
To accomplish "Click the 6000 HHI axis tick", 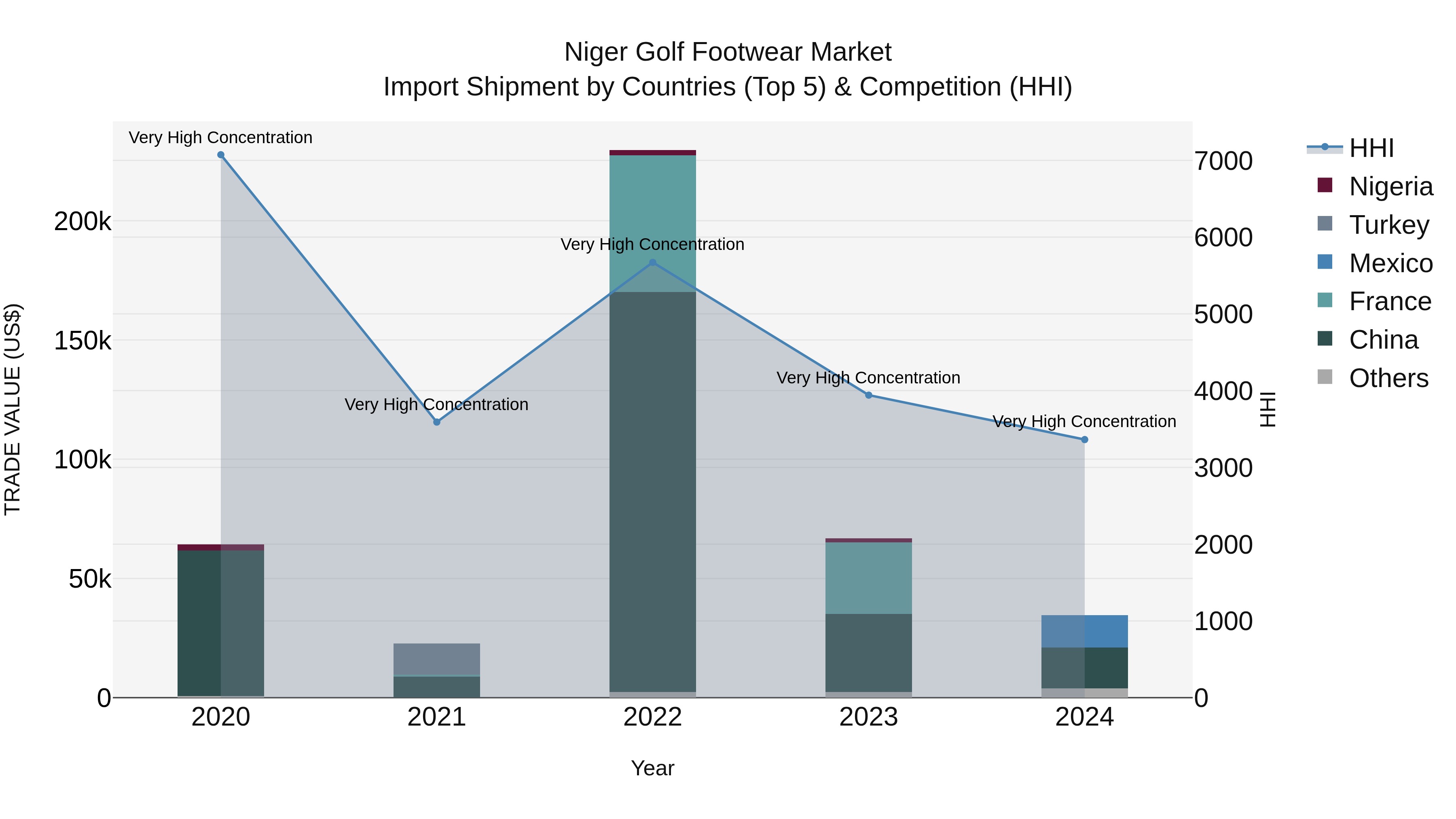I will [1224, 237].
